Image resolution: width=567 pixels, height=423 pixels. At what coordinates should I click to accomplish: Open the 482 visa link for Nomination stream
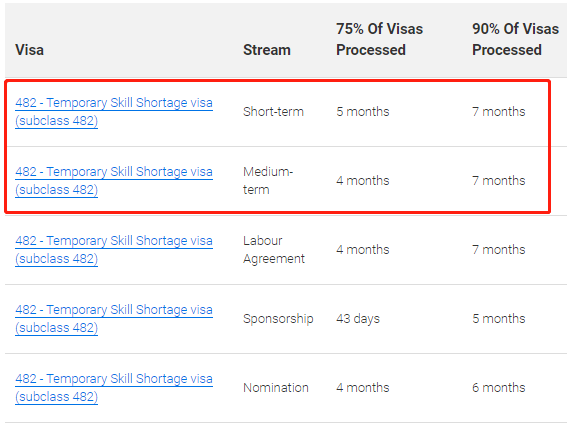(x=114, y=388)
